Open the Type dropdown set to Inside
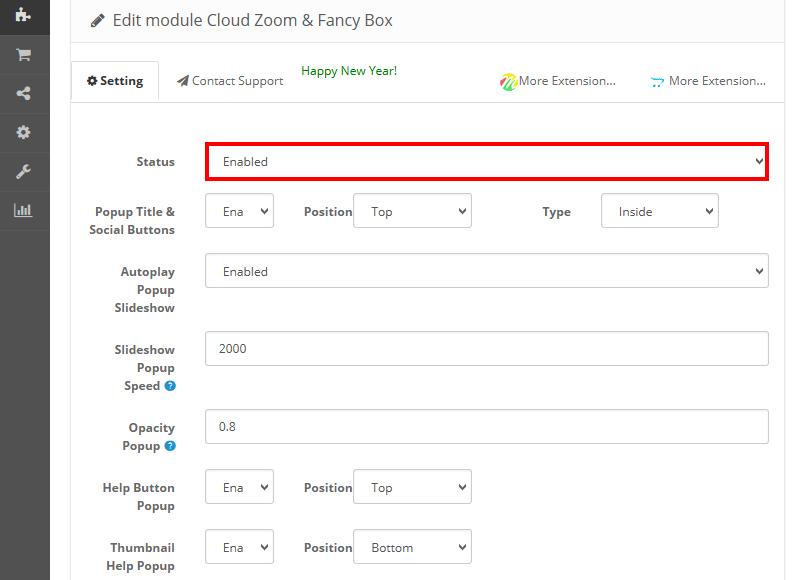Image resolution: width=800 pixels, height=580 pixels. (x=659, y=211)
